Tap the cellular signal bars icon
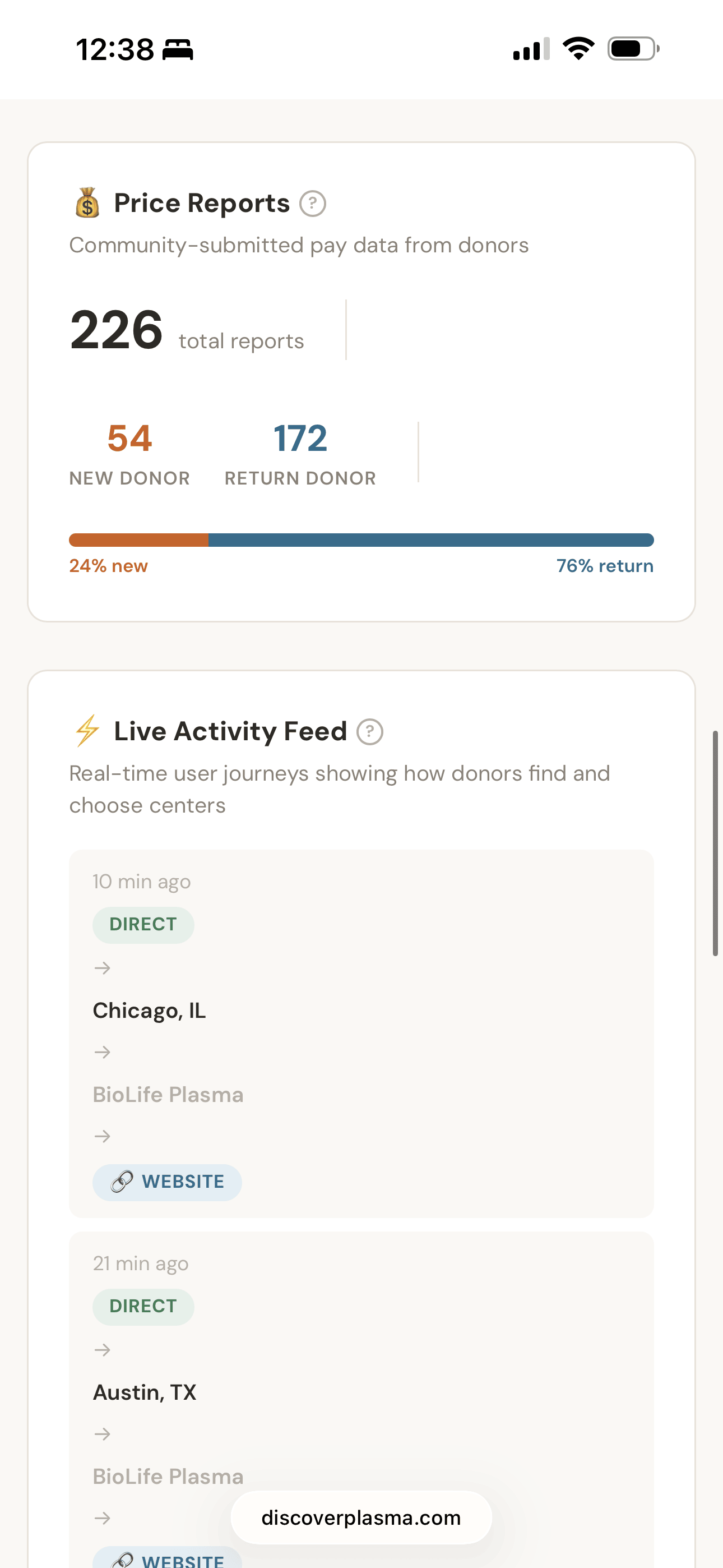This screenshot has height=1568, width=723. pos(531,49)
